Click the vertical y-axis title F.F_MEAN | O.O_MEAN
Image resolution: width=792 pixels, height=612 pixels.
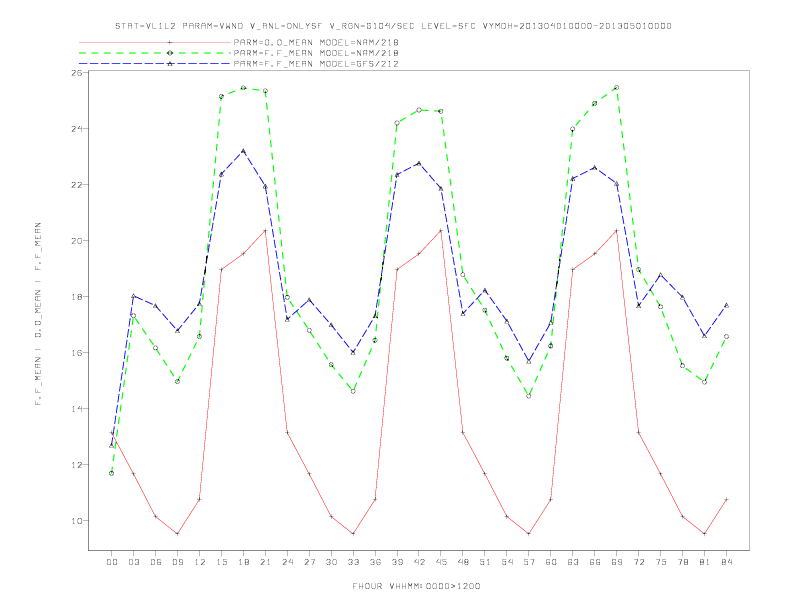[38, 314]
